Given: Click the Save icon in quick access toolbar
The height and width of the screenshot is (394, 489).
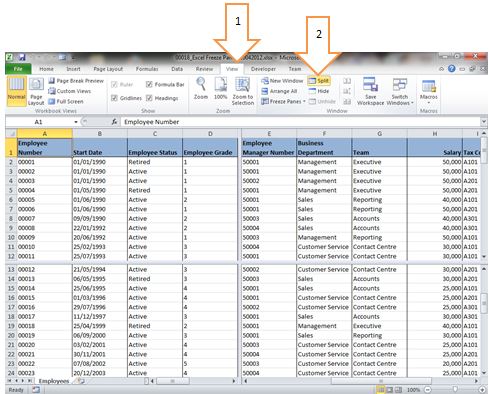Looking at the screenshot, I should pos(22,57).
